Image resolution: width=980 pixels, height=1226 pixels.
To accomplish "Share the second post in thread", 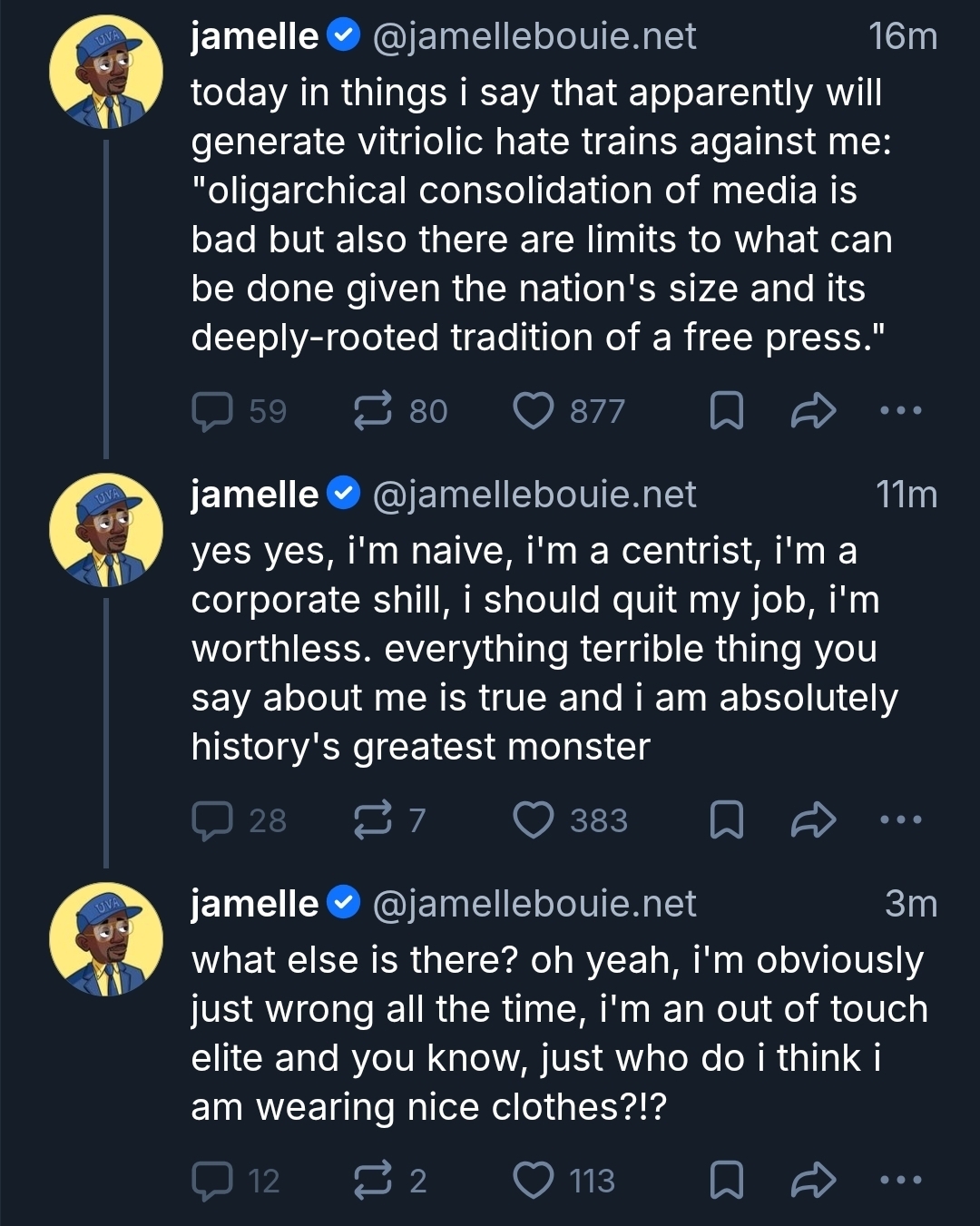I will click(812, 820).
